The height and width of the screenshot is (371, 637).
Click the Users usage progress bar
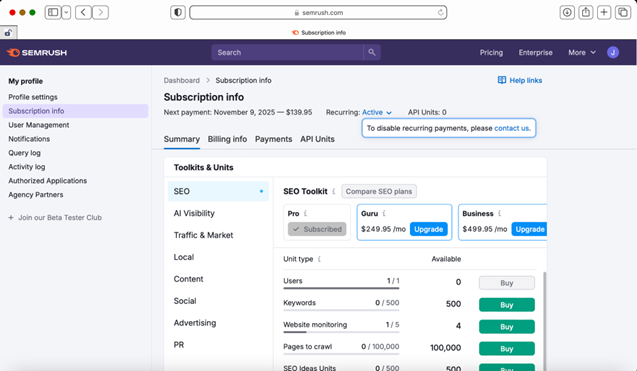[x=341, y=288]
